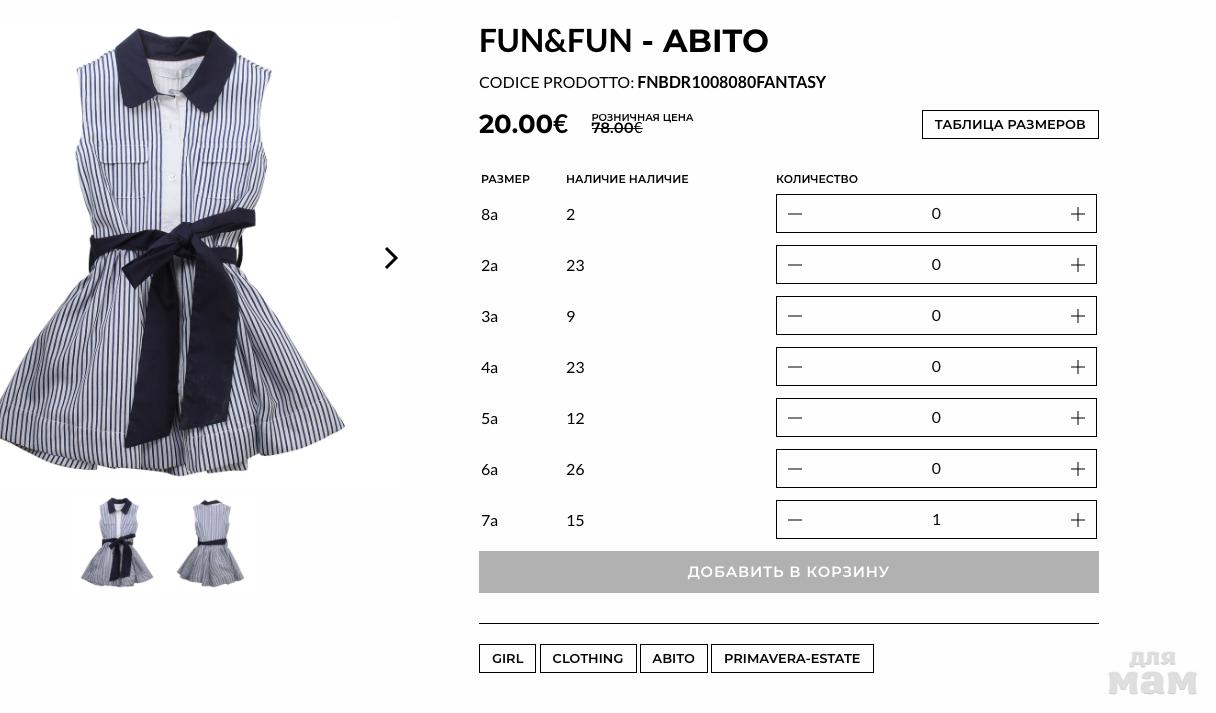Click the main dress product image
Viewport: 1216px width, 713px height.
tap(175, 250)
